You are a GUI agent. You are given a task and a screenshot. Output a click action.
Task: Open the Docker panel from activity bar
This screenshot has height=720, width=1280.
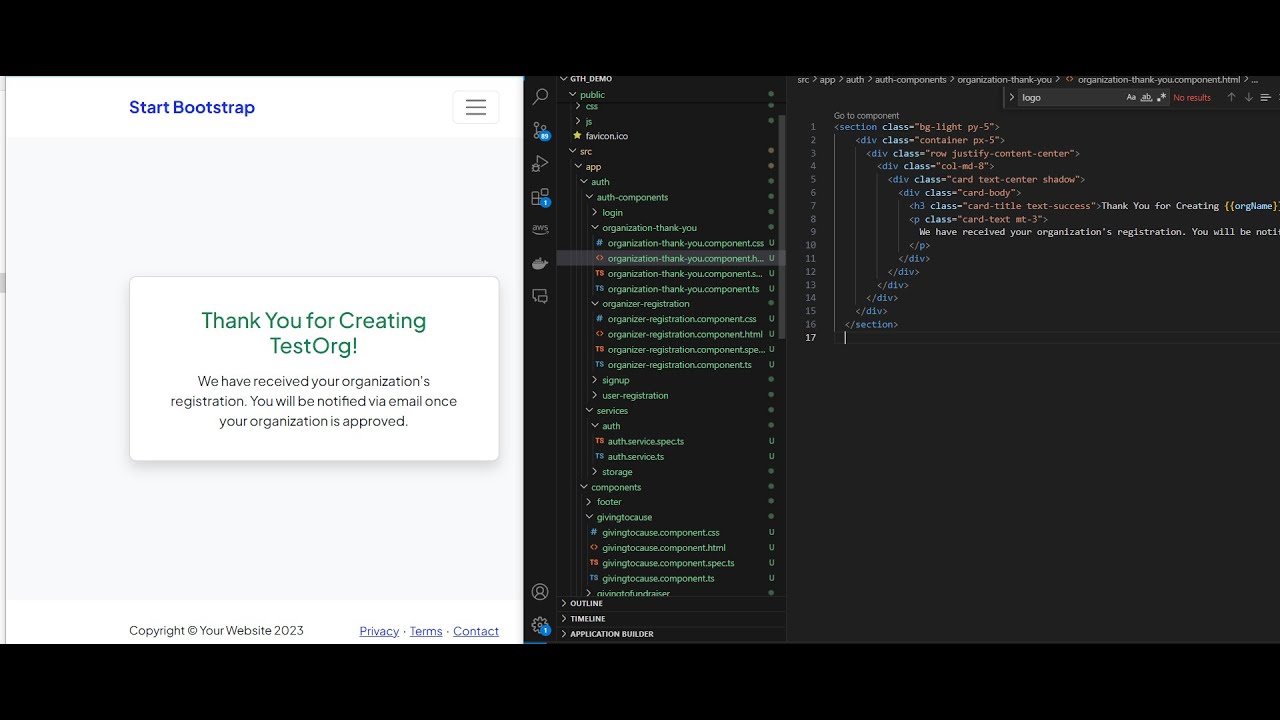[x=540, y=264]
